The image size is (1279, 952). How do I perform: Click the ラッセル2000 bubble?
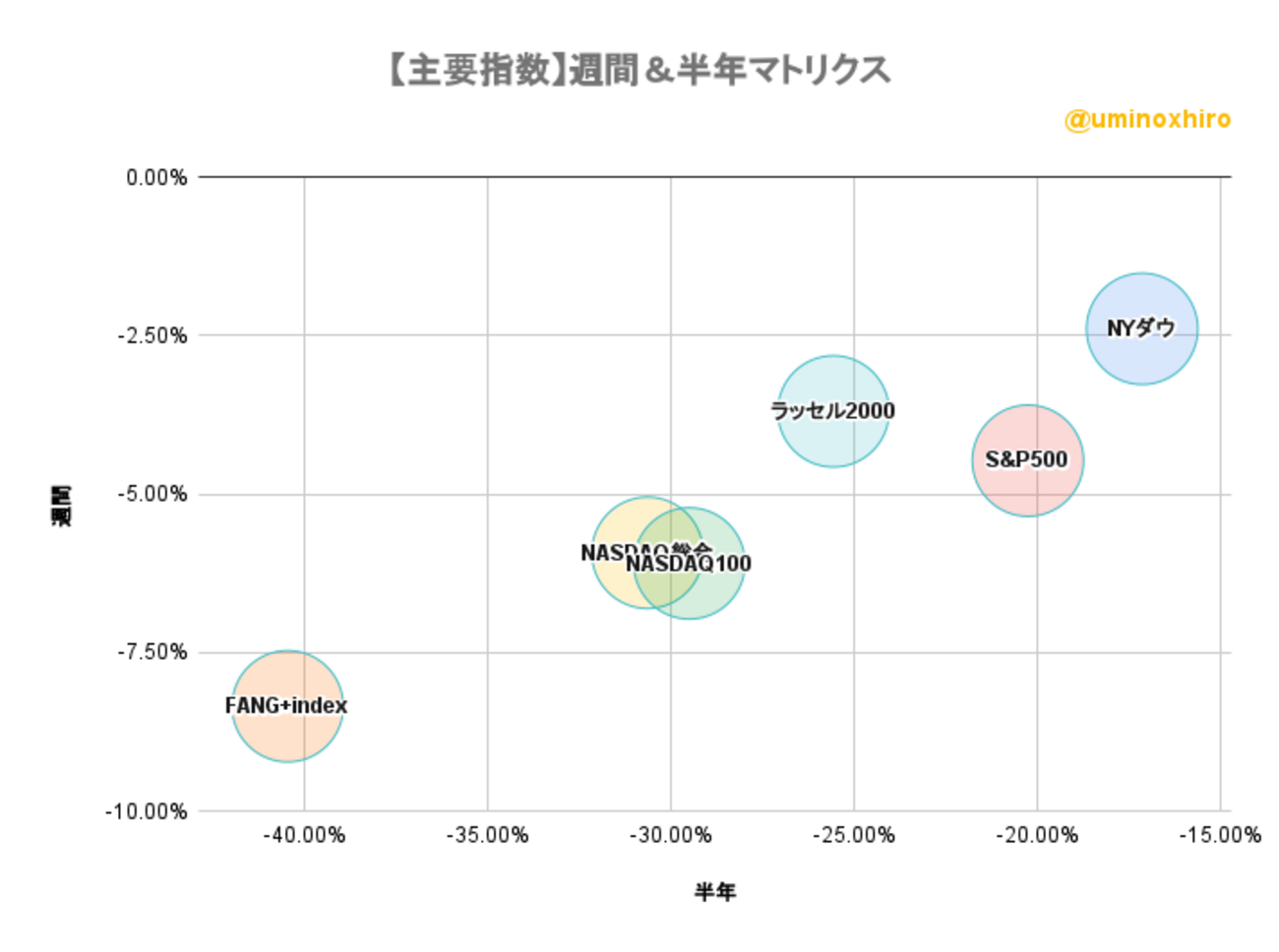point(832,411)
